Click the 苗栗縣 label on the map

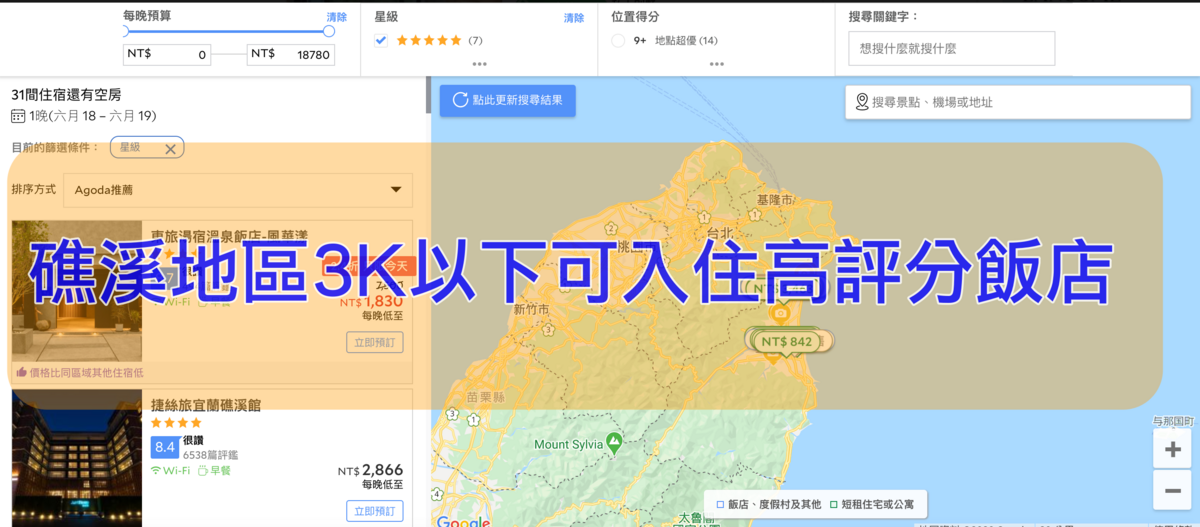484,397
